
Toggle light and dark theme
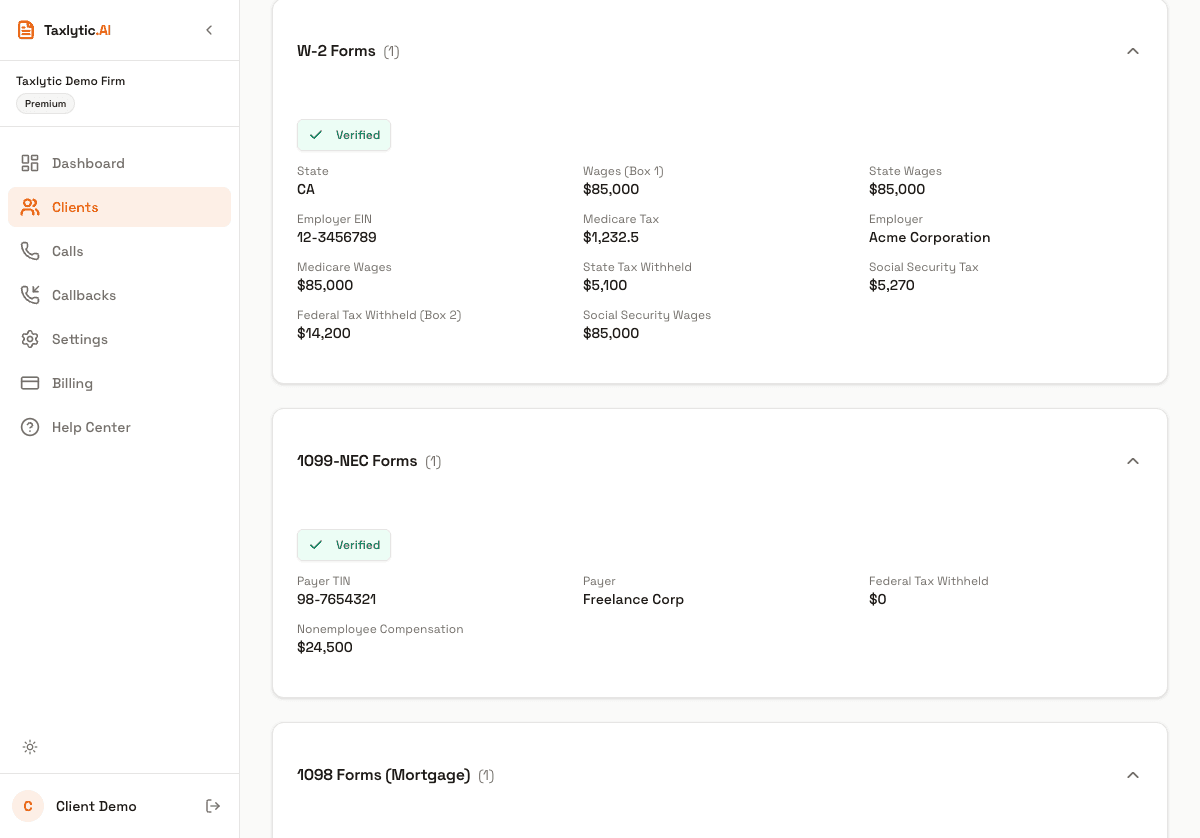tap(30, 747)
